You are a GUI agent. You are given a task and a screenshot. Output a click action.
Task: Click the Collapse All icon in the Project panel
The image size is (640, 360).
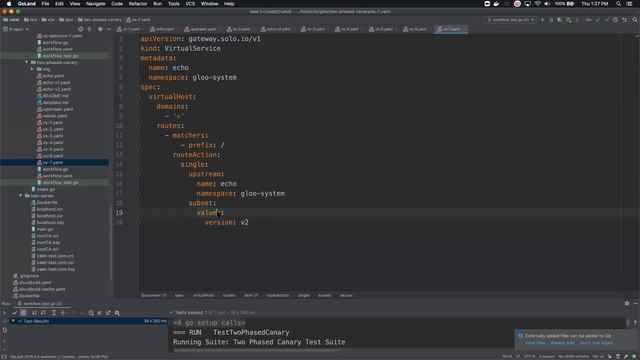pos(89,29)
